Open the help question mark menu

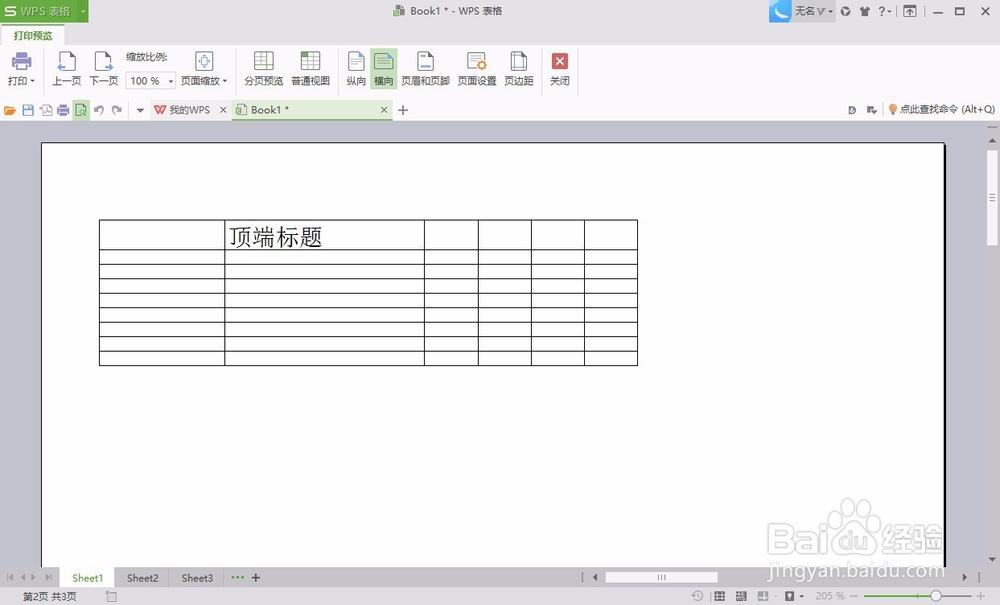point(884,11)
